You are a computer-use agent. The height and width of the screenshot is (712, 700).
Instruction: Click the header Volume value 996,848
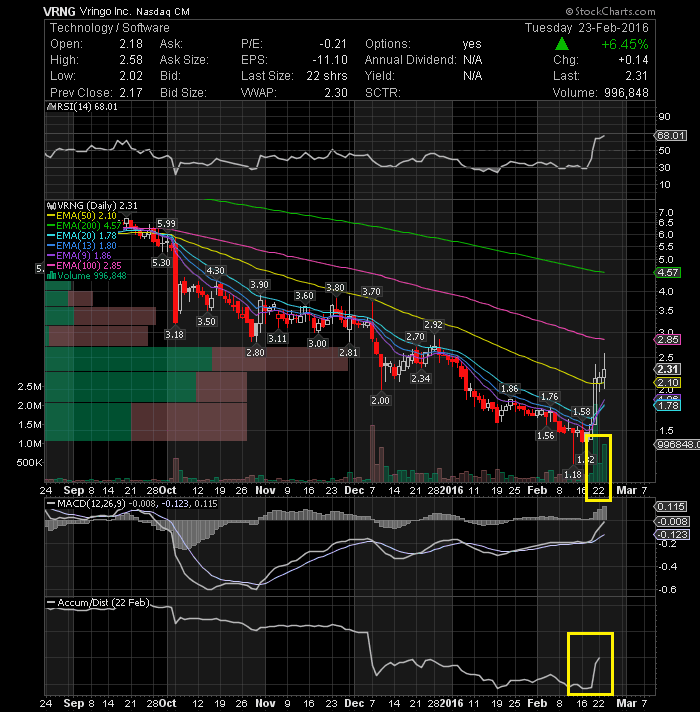(x=626, y=93)
